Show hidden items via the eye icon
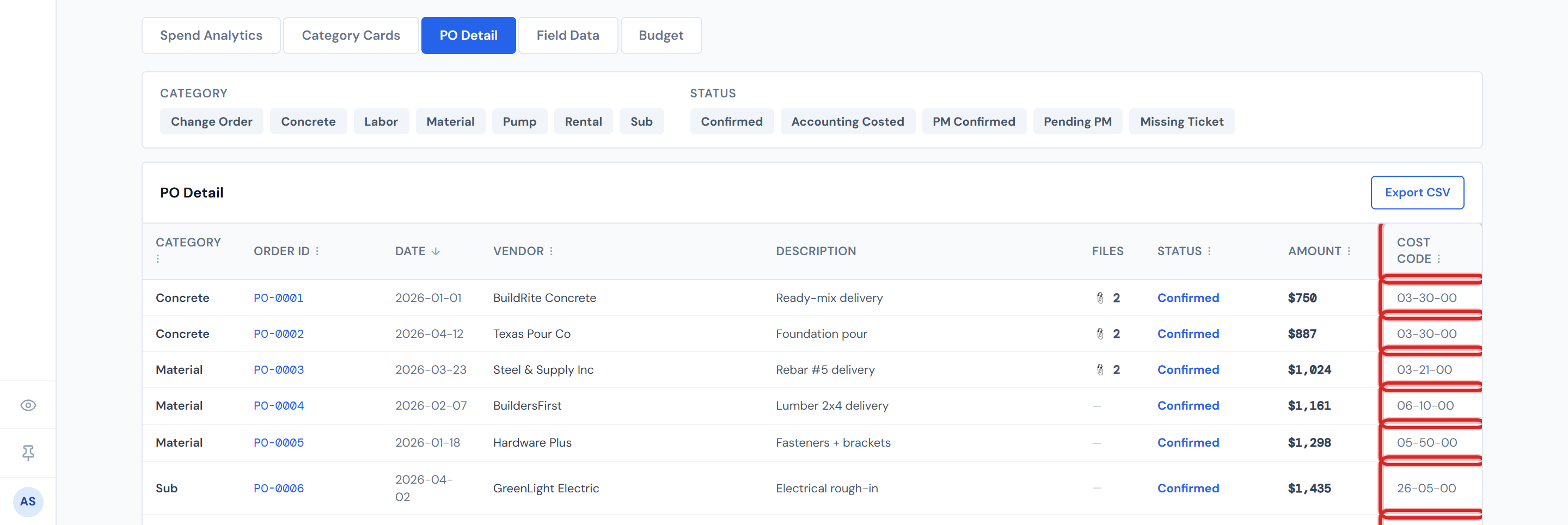The image size is (1568, 525). click(28, 405)
